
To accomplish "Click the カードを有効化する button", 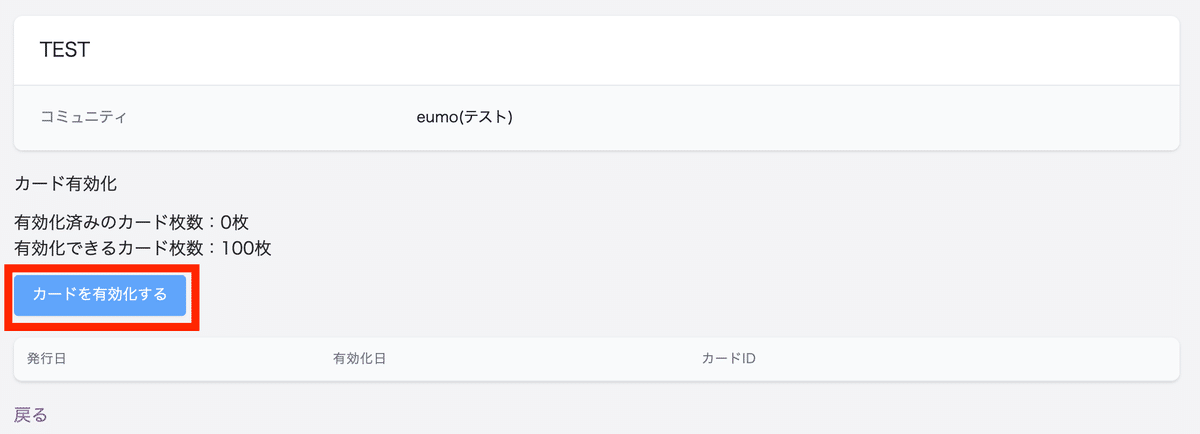I will [x=100, y=295].
